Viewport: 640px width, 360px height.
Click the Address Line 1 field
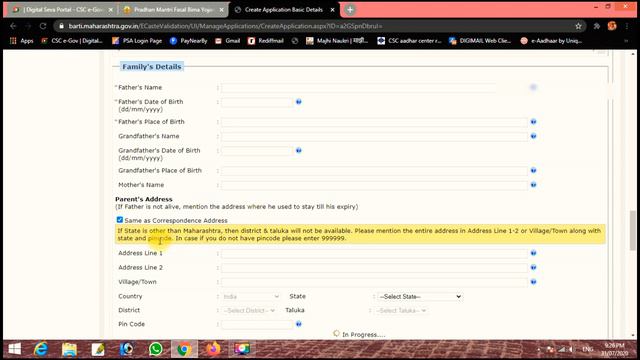pyautogui.click(x=374, y=253)
